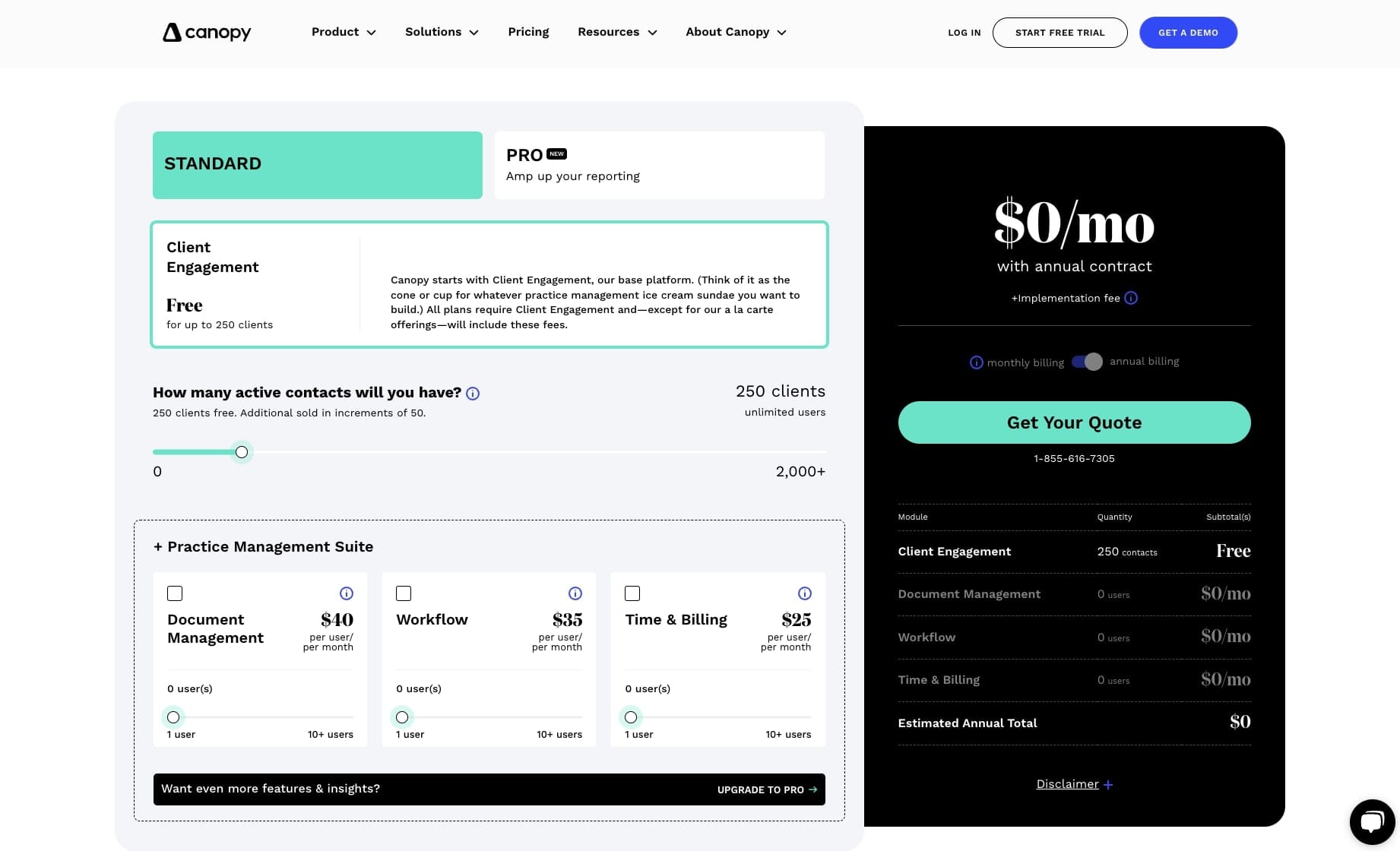The image size is (1400, 851).
Task: Click the Canopy logo
Action: point(207,33)
